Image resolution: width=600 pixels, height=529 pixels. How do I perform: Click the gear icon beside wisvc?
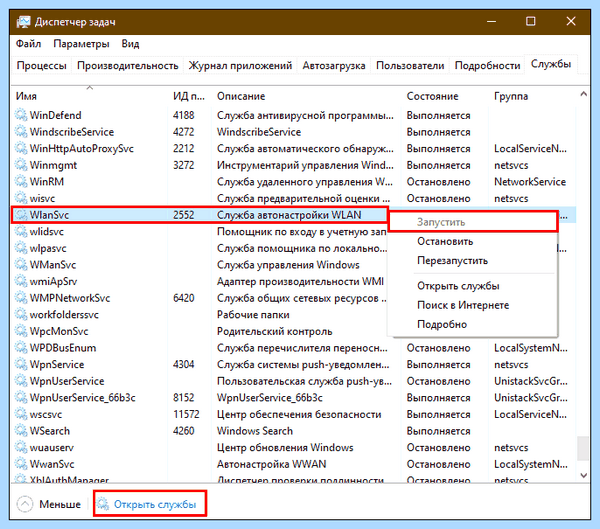[21, 198]
